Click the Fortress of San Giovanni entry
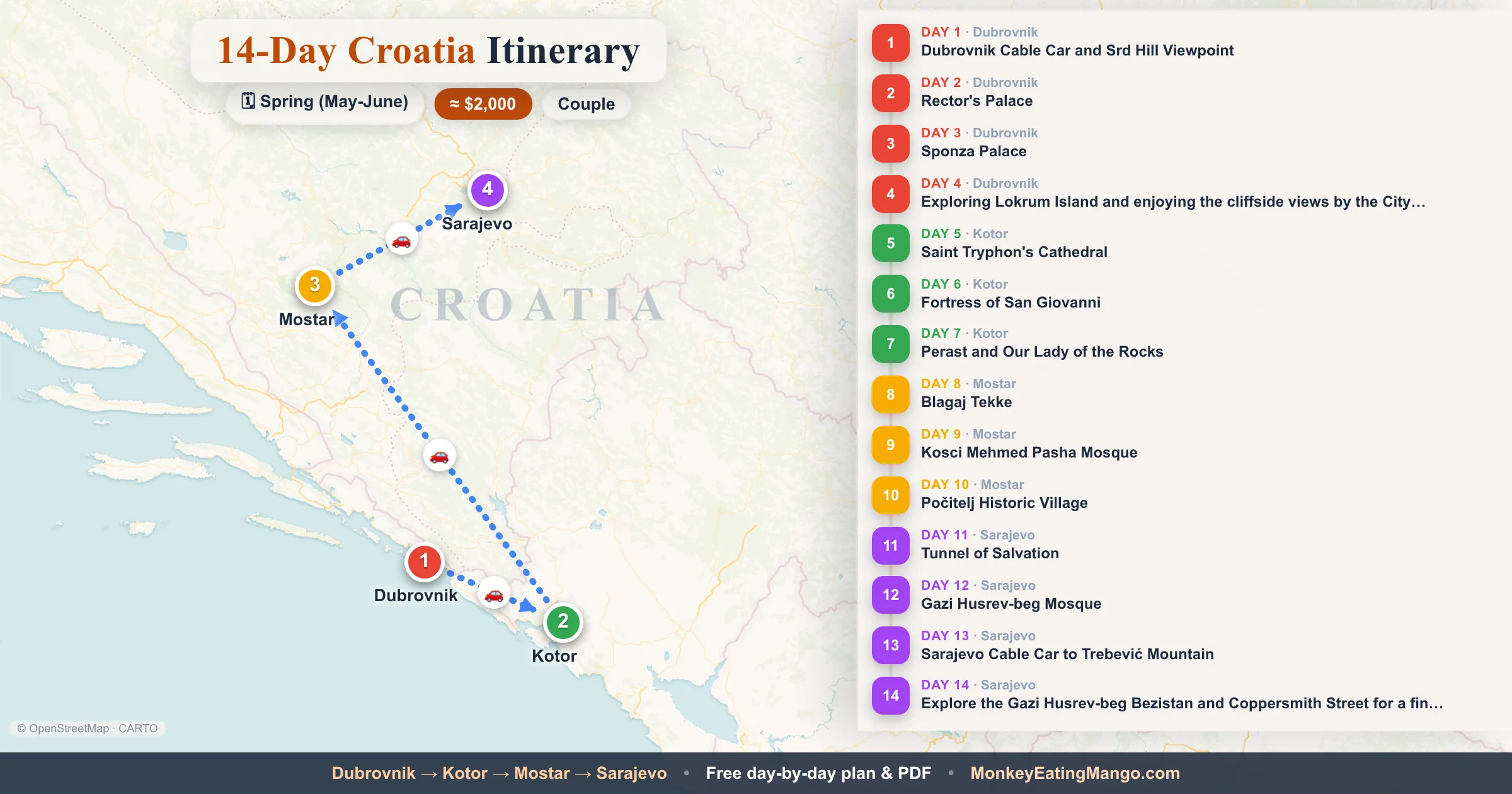 pos(1011,302)
